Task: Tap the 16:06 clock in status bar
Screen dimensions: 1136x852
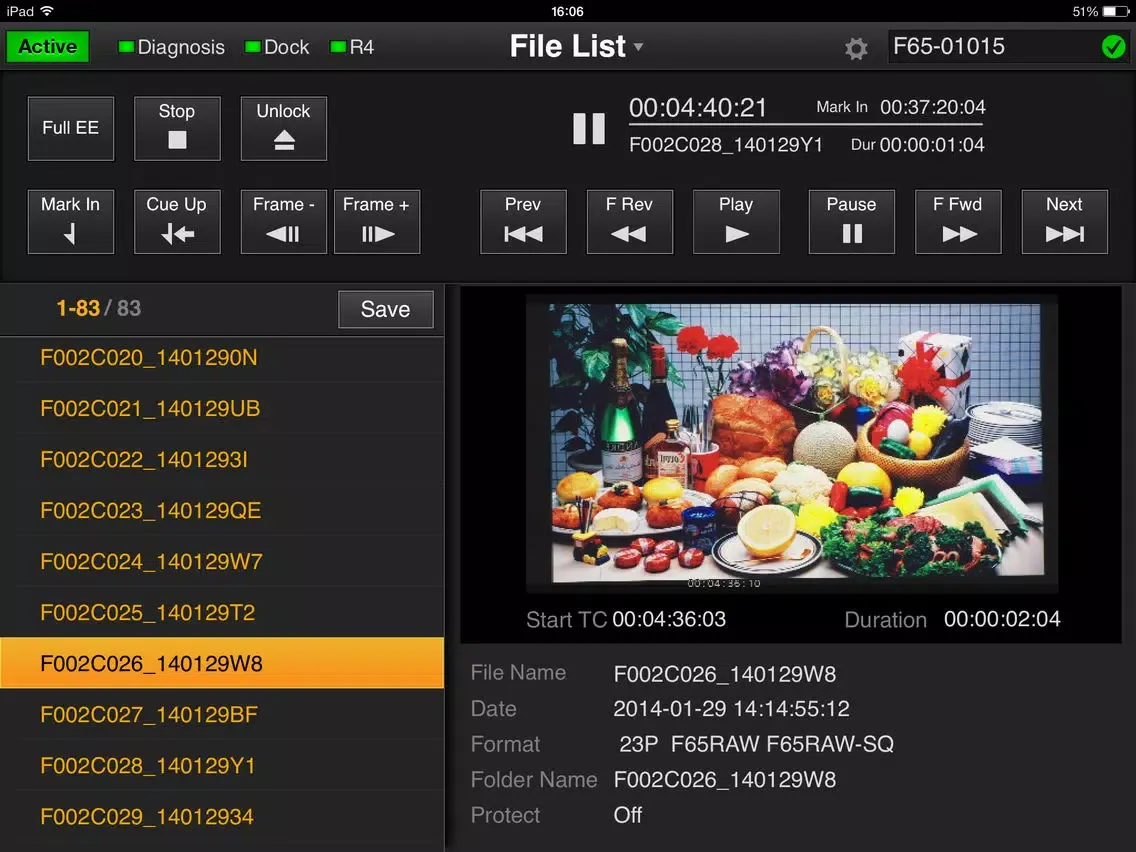Action: coord(567,11)
